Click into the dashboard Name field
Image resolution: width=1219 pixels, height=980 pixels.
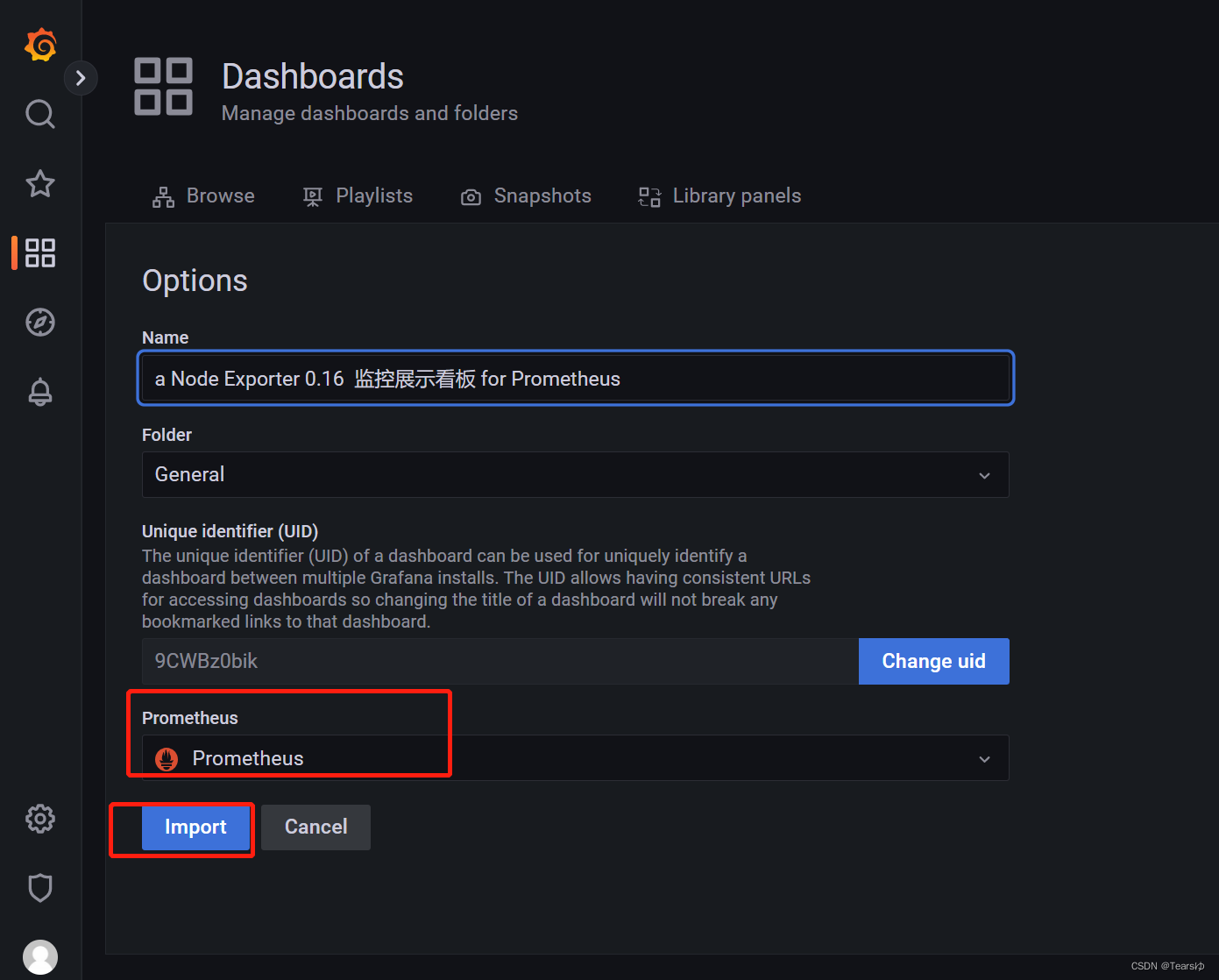point(576,379)
